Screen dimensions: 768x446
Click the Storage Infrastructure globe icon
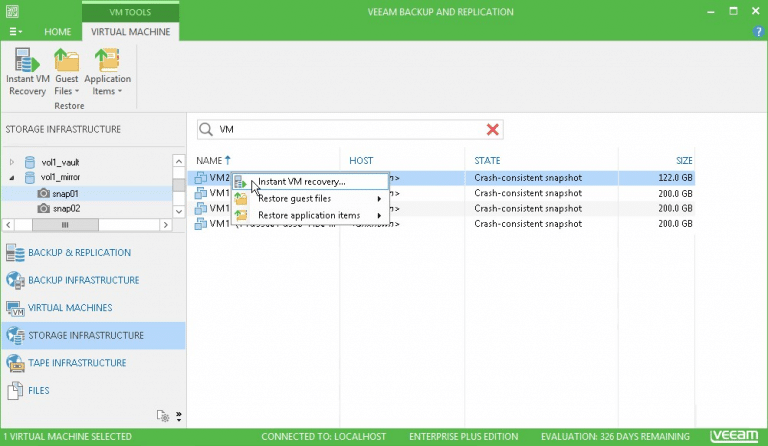(x=15, y=335)
